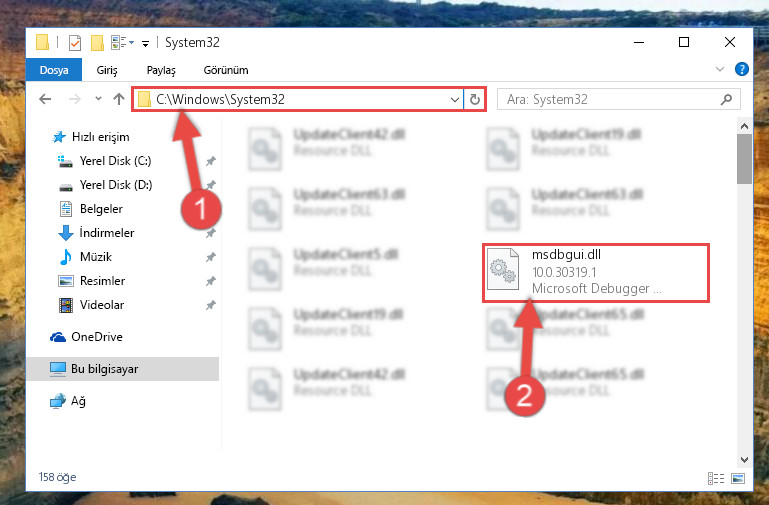769x505 pixels.
Task: Click the search magnifier icon
Action: 726,100
